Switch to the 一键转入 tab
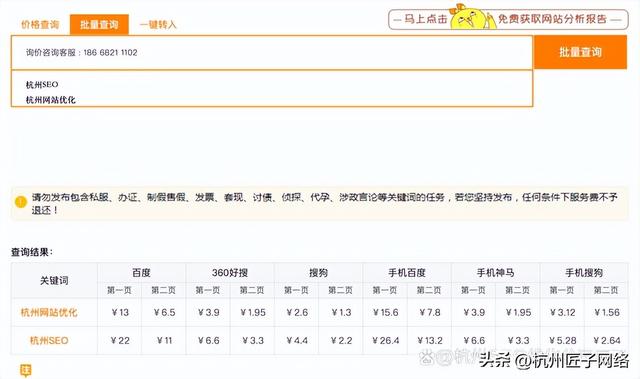Viewport: 640px width, 379px height. click(x=158, y=25)
